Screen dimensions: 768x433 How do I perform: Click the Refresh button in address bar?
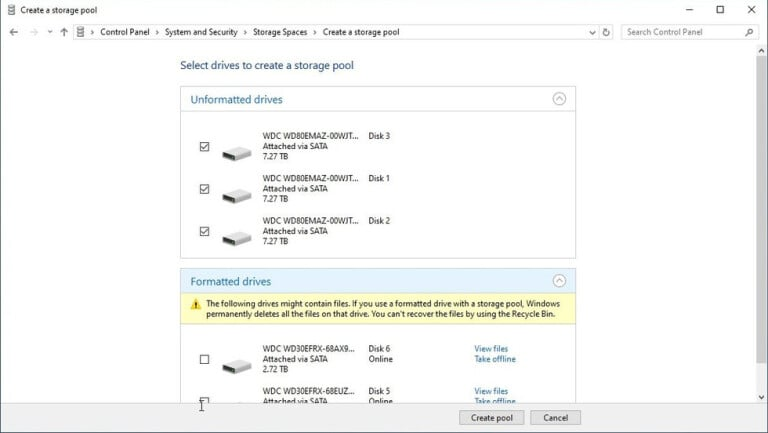[x=606, y=32]
